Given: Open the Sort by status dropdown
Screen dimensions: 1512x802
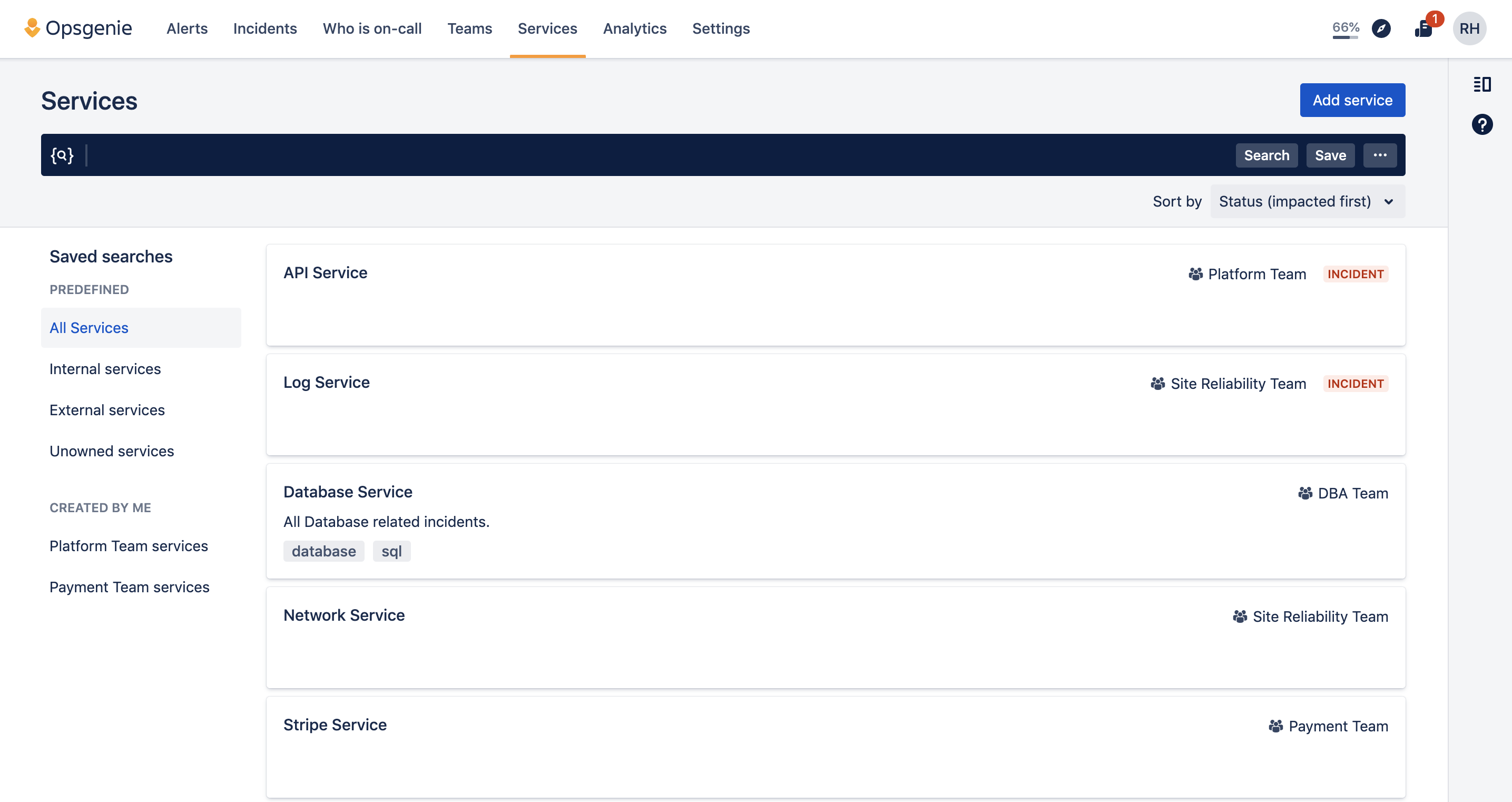Looking at the screenshot, I should pyautogui.click(x=1305, y=200).
